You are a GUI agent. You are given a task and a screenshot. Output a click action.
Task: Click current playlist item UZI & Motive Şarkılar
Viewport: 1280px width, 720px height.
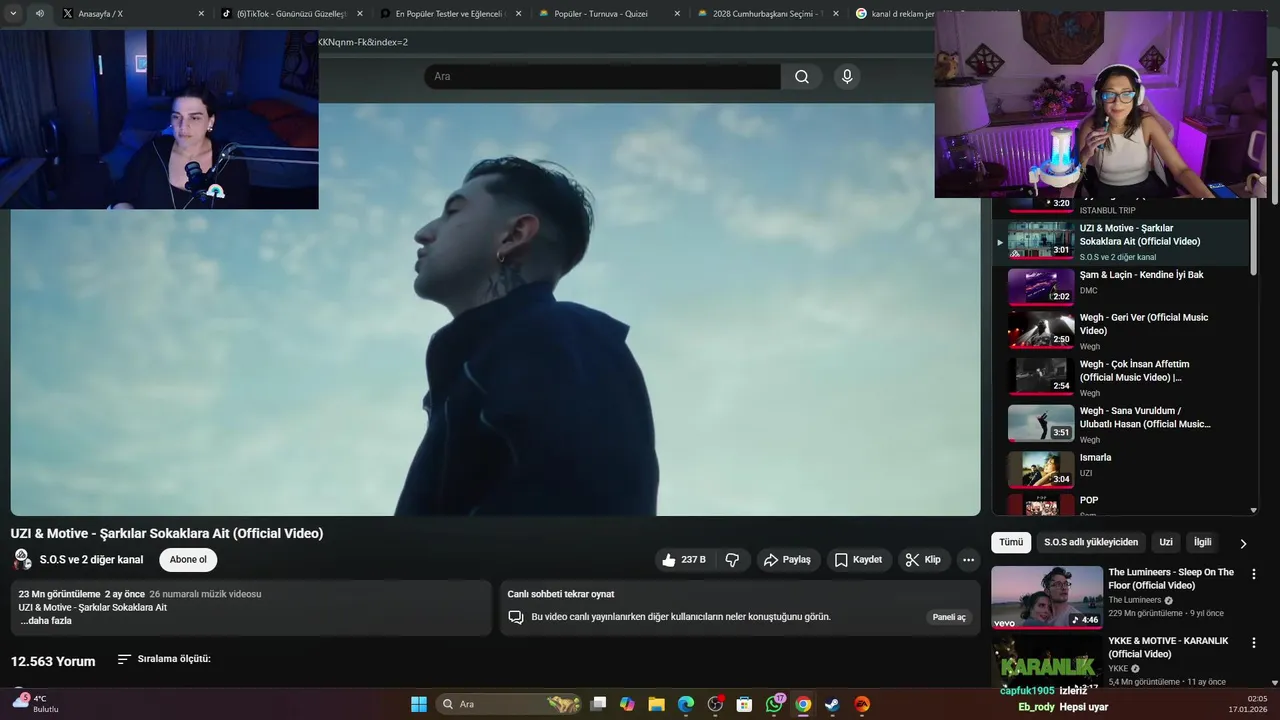coord(1120,241)
